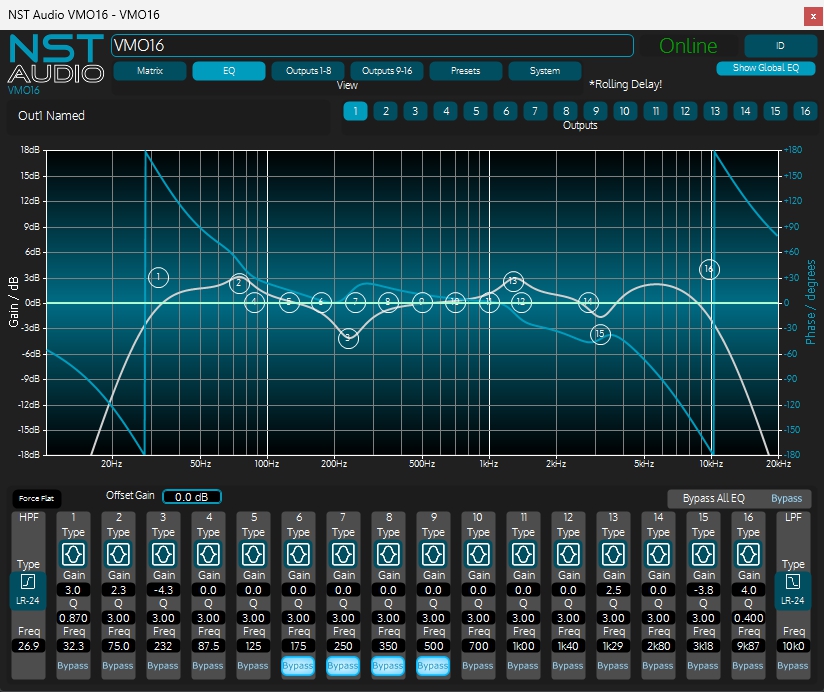Image resolution: width=824 pixels, height=692 pixels.
Task: Toggle Bypass for EQ band 13
Action: click(613, 666)
